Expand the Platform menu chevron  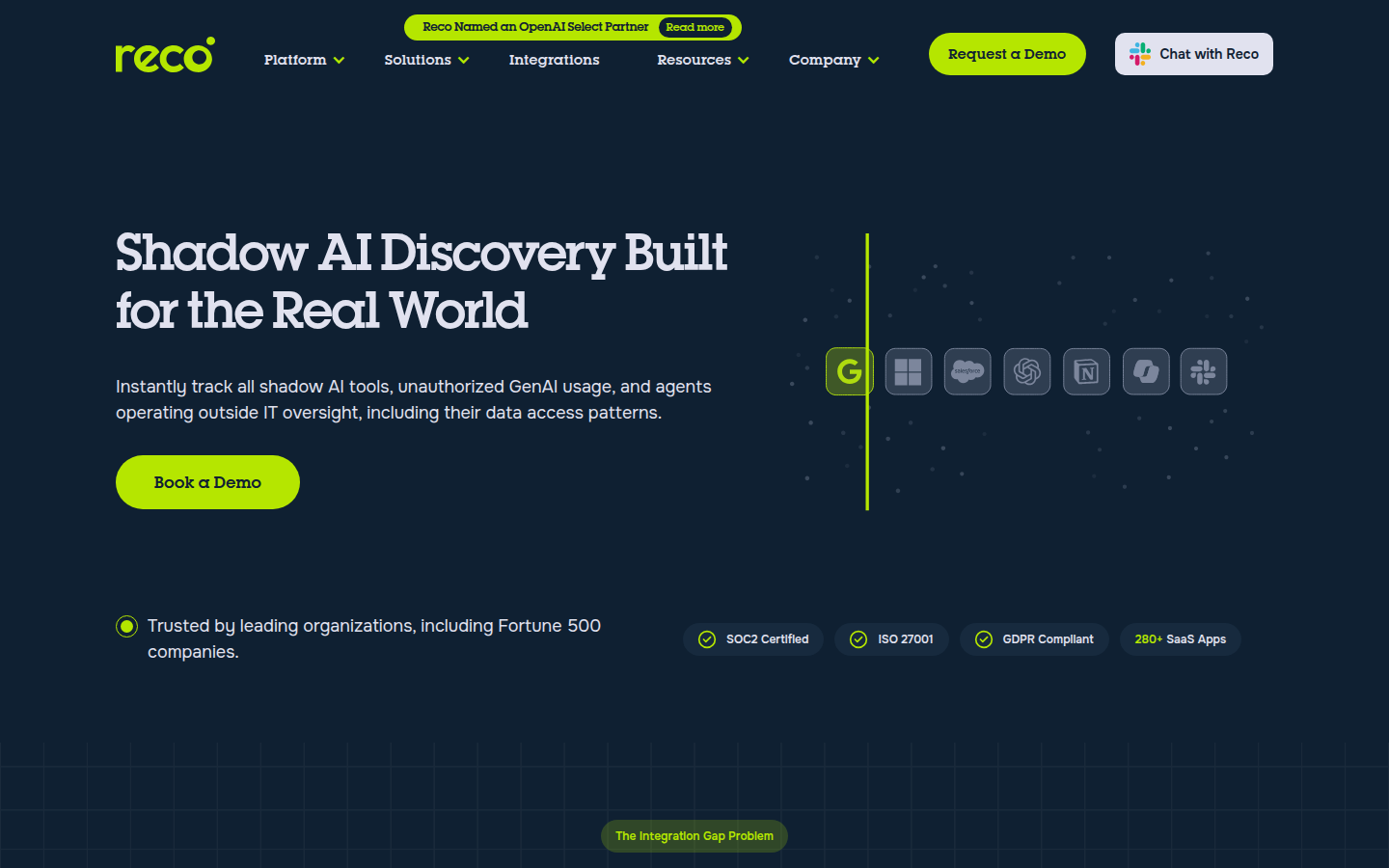click(339, 61)
